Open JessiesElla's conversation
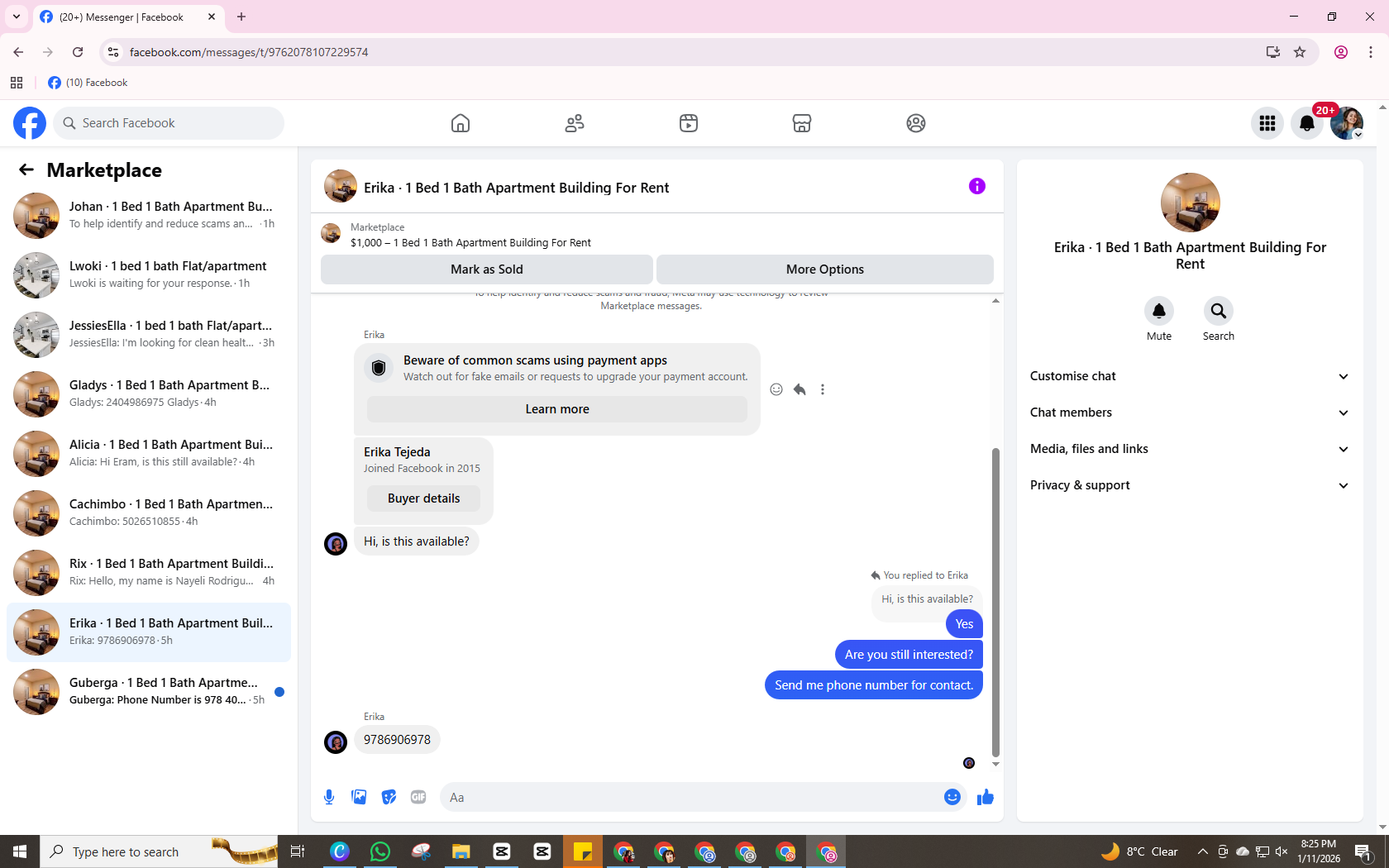1389x868 pixels. pyautogui.click(x=149, y=335)
